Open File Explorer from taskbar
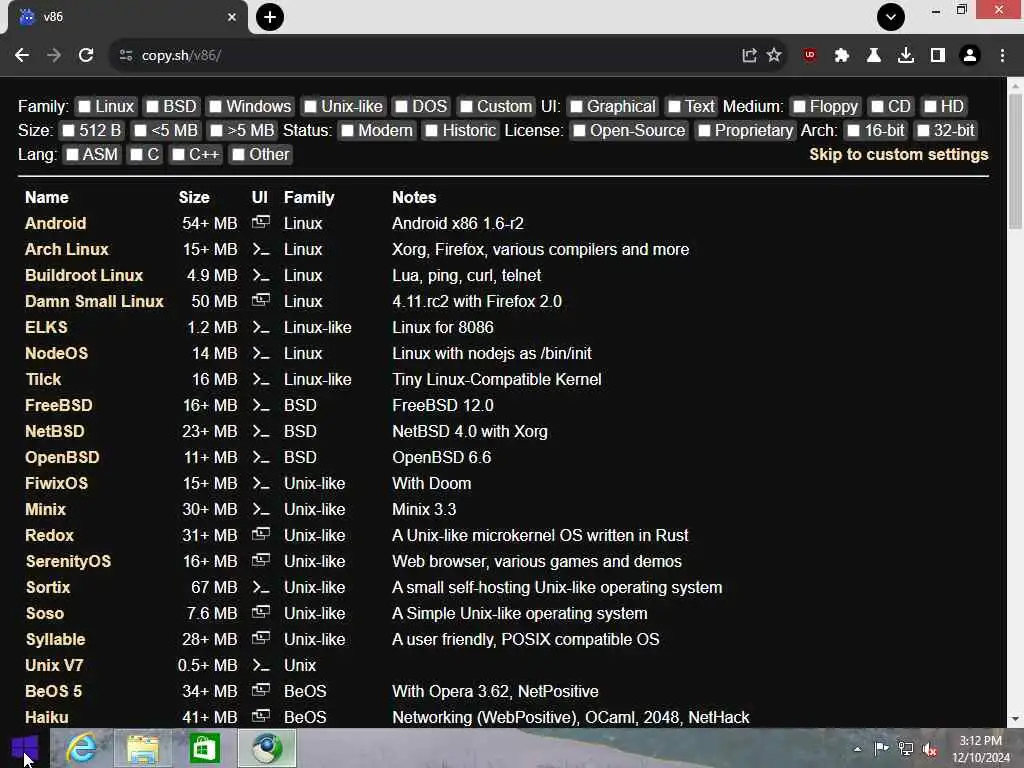Image resolution: width=1024 pixels, height=768 pixels. point(143,748)
